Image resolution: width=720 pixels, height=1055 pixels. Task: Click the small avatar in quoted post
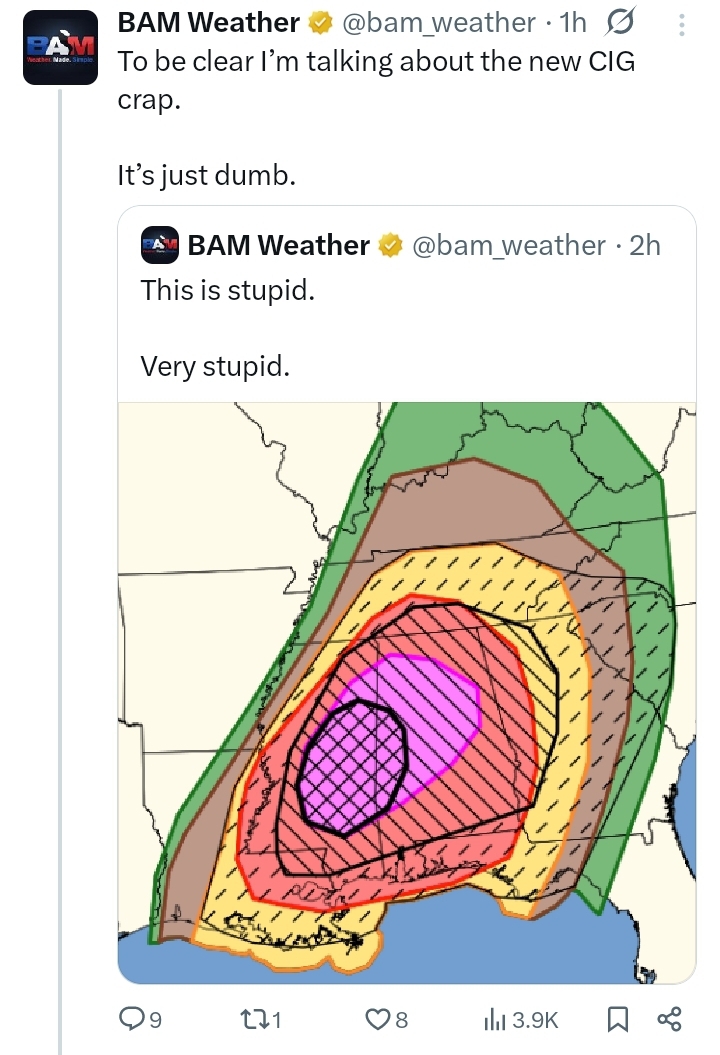(160, 245)
